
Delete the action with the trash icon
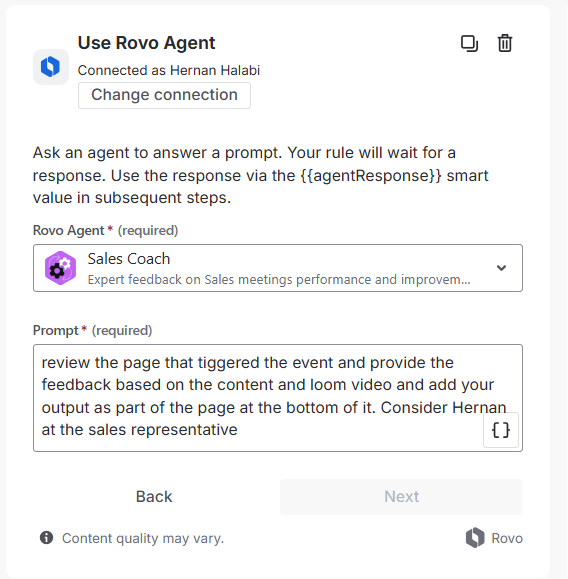tap(504, 44)
